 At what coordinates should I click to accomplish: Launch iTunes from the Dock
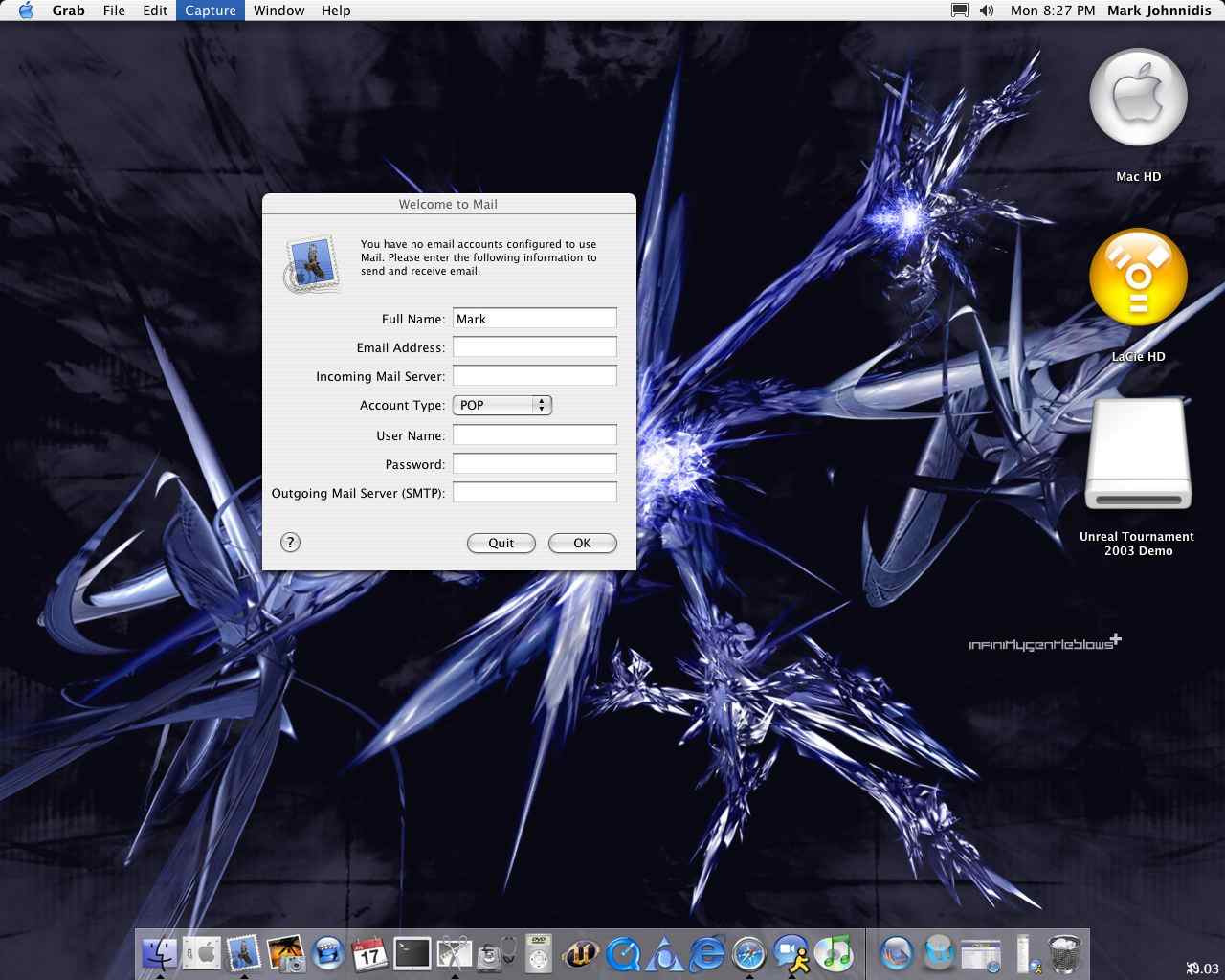[836, 954]
